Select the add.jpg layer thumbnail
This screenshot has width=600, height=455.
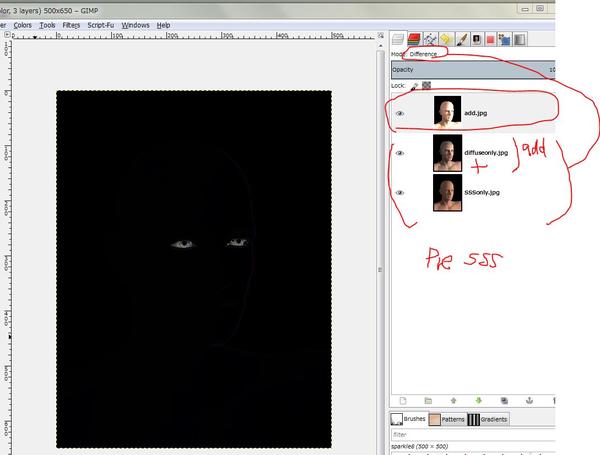pyautogui.click(x=447, y=113)
